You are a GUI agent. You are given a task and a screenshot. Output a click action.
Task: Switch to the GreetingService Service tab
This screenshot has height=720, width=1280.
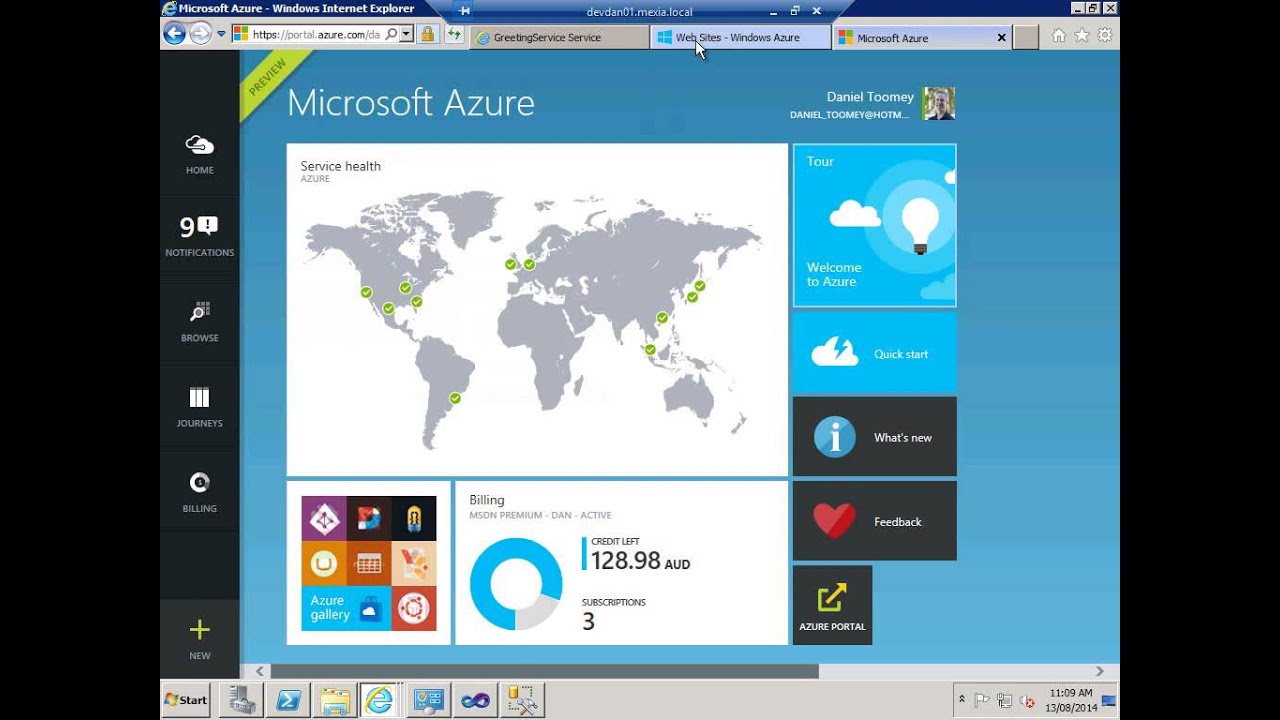(x=559, y=38)
